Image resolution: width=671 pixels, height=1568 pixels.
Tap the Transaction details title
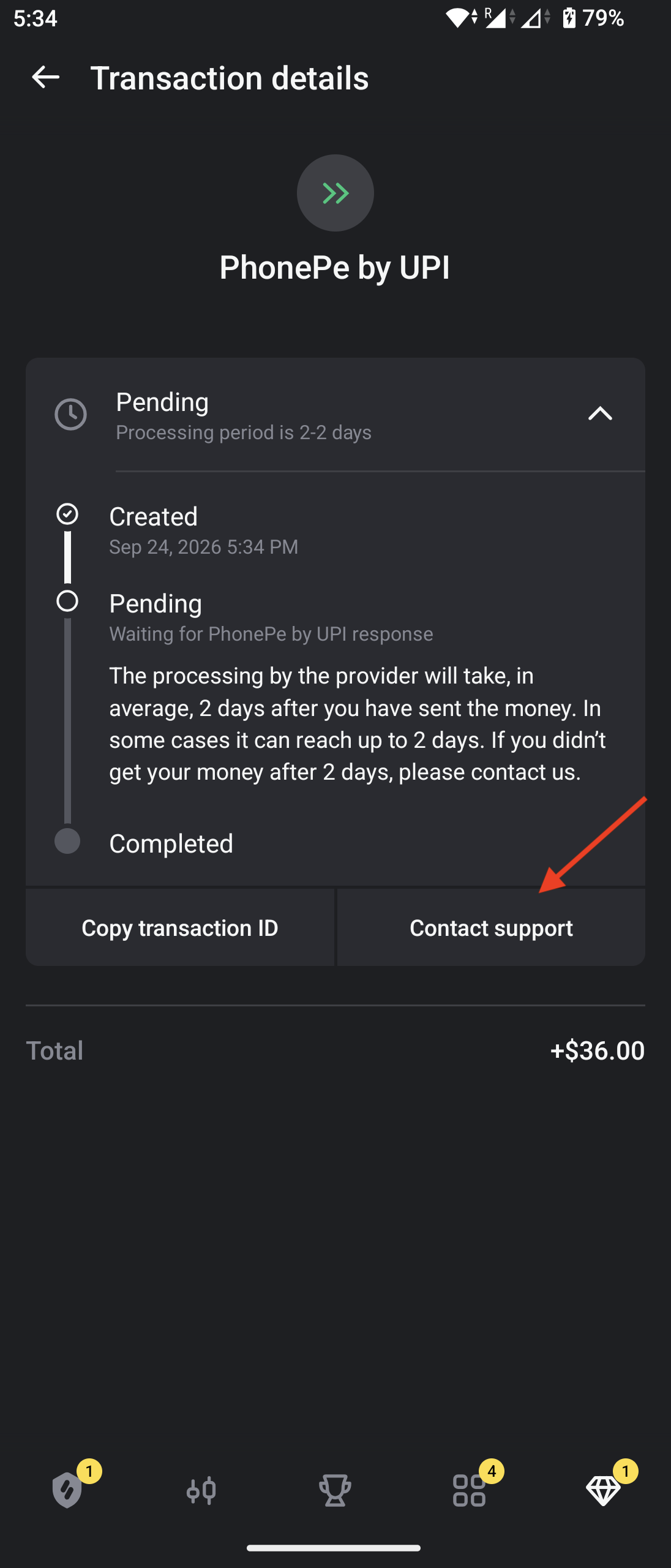click(230, 78)
